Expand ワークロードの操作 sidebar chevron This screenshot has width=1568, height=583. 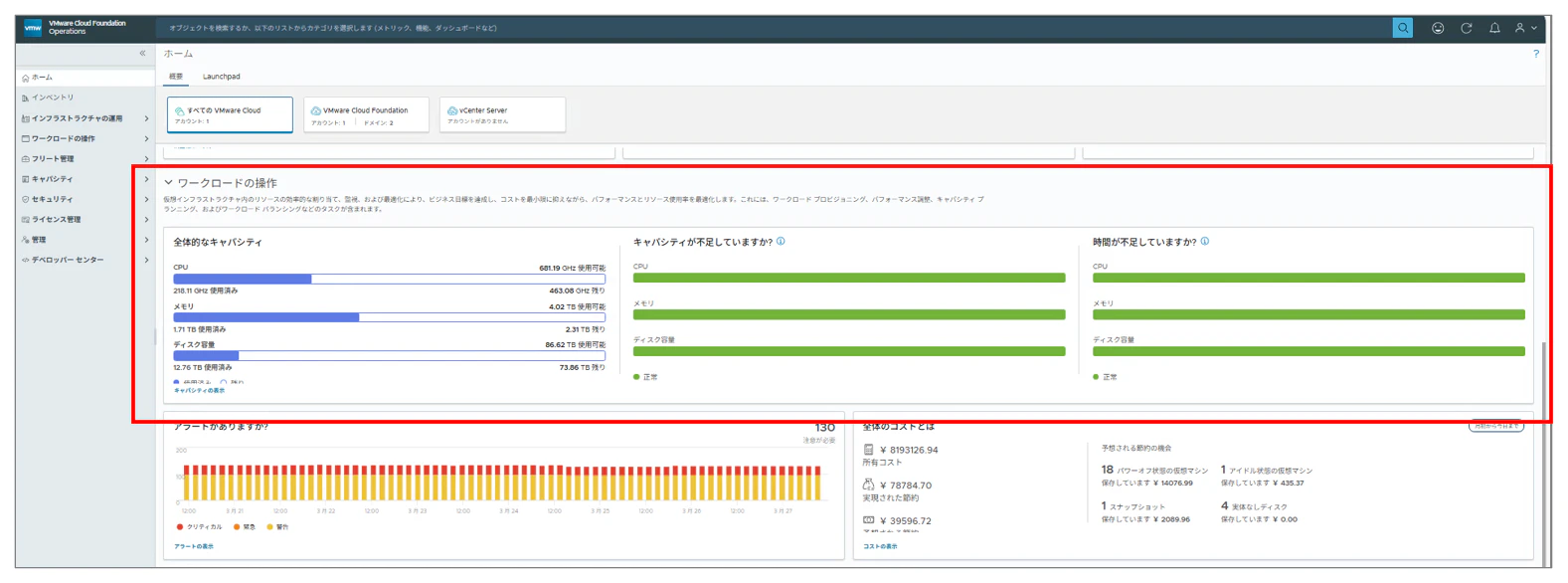(x=146, y=138)
